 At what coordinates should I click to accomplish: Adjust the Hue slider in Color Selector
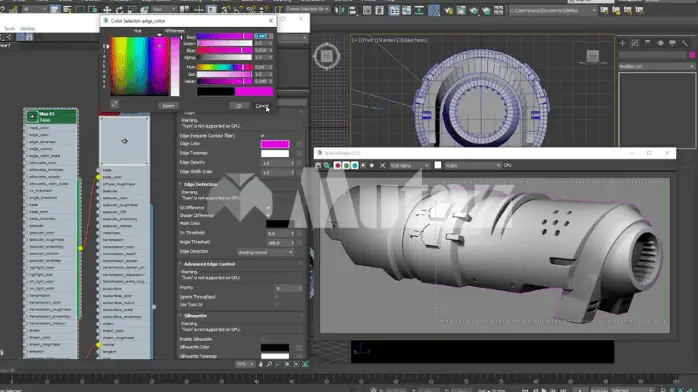point(225,67)
